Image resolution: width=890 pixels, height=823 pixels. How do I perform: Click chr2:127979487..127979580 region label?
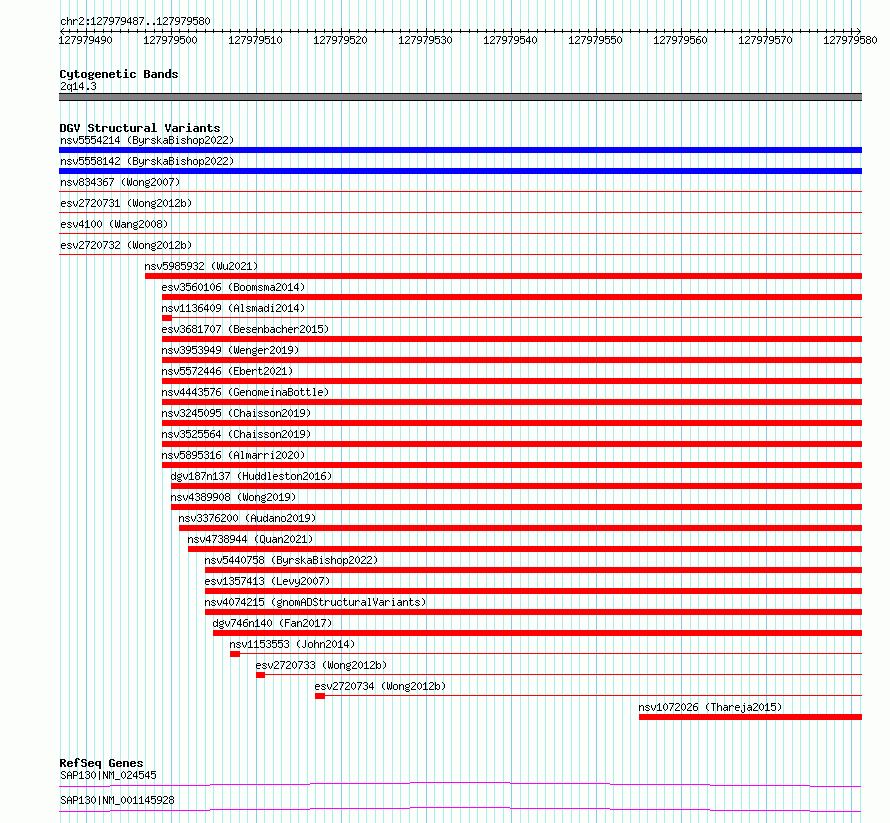point(135,21)
